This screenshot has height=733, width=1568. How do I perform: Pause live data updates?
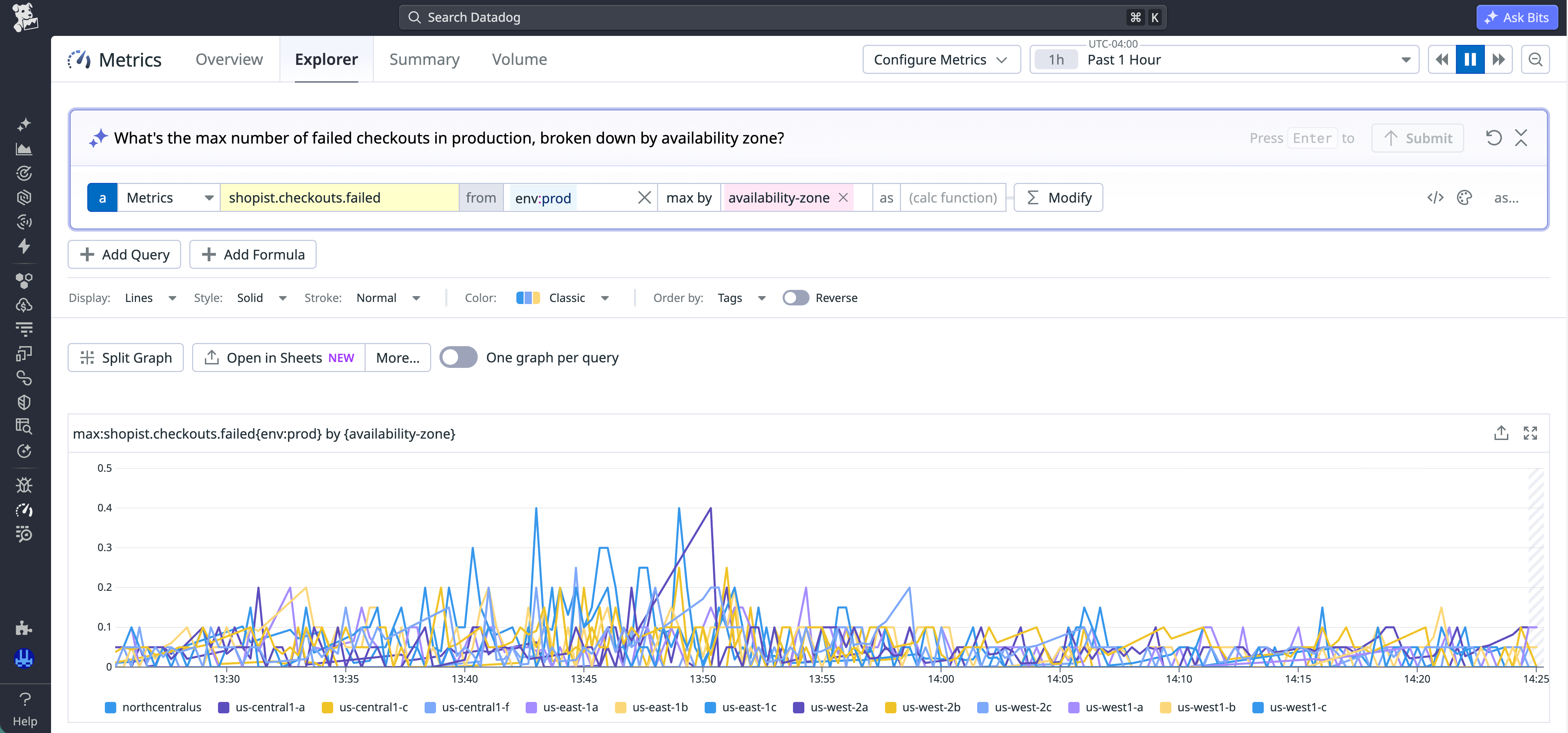1470,59
